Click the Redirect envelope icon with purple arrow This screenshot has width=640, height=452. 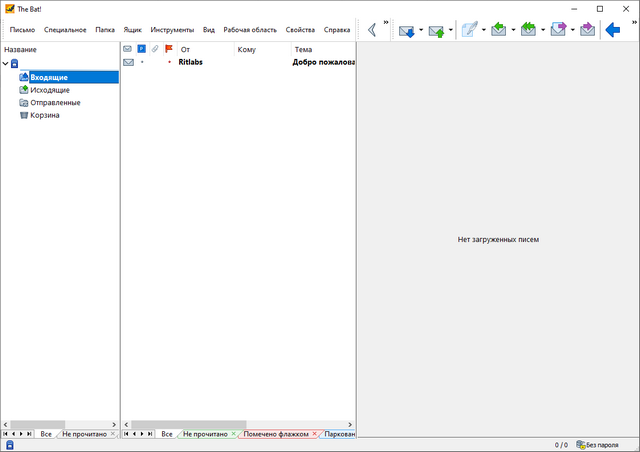click(x=587, y=29)
